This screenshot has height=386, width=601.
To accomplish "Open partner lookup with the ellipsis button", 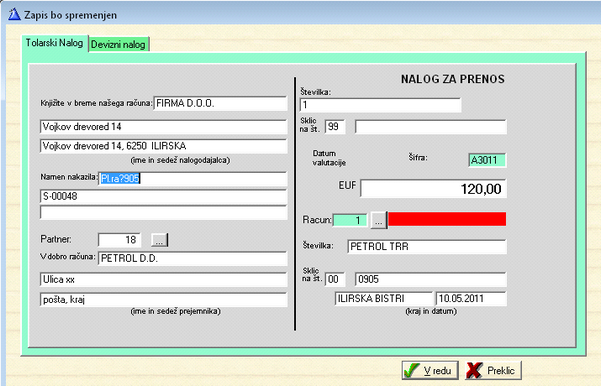I will pos(159,240).
